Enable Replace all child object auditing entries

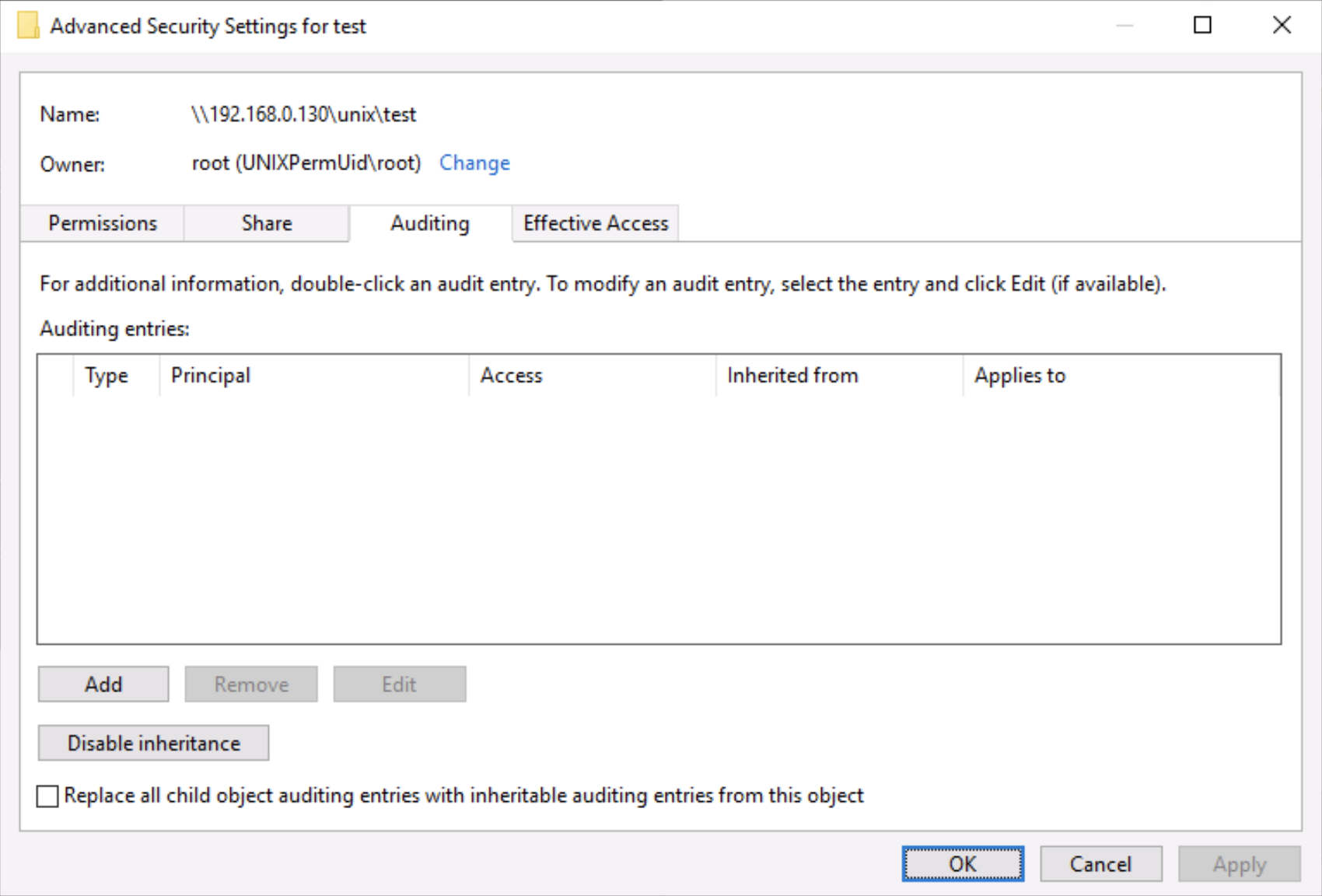48,796
